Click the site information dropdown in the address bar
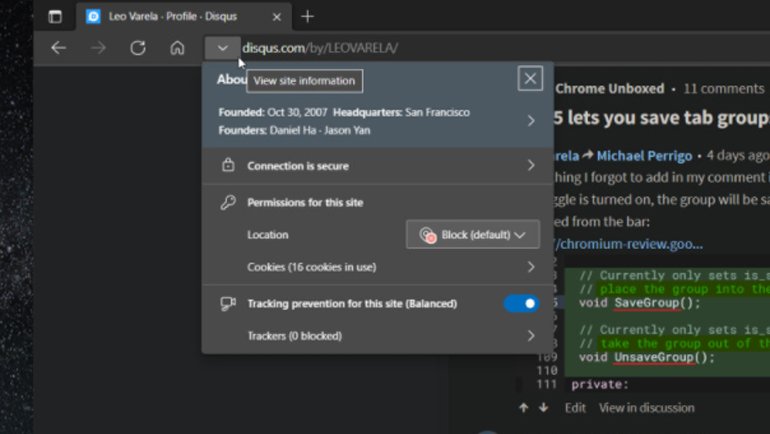The image size is (770, 434). [222, 48]
